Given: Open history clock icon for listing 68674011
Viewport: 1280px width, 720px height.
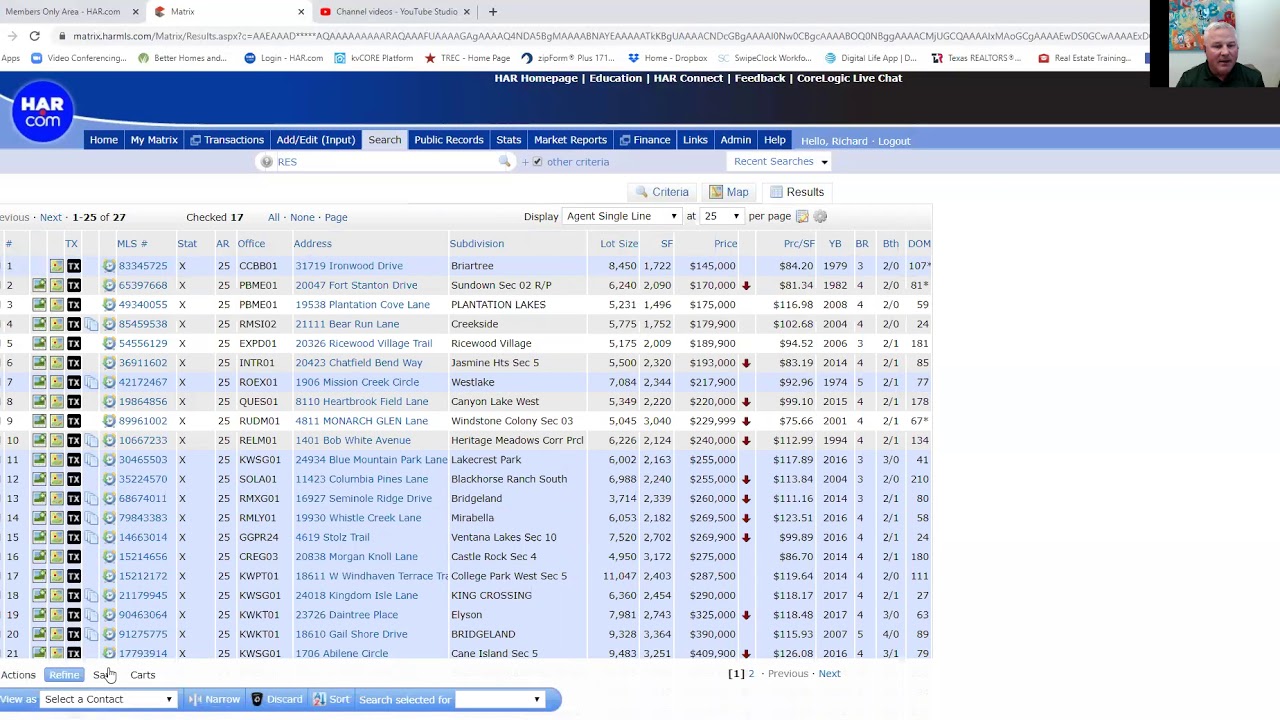Looking at the screenshot, I should click(109, 499).
